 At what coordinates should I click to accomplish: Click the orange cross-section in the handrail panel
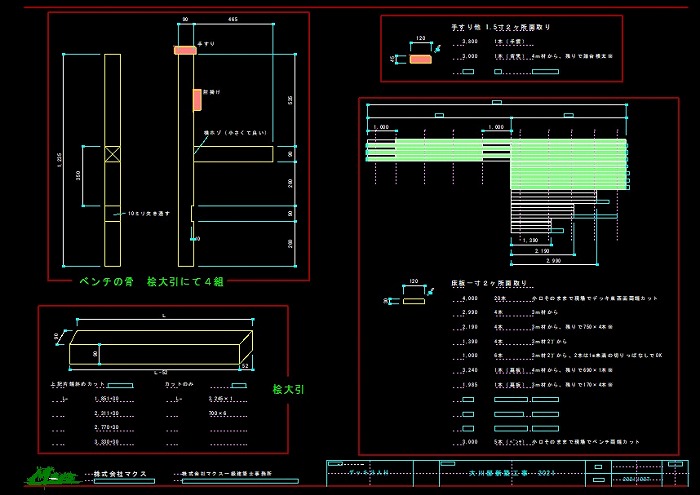421,59
